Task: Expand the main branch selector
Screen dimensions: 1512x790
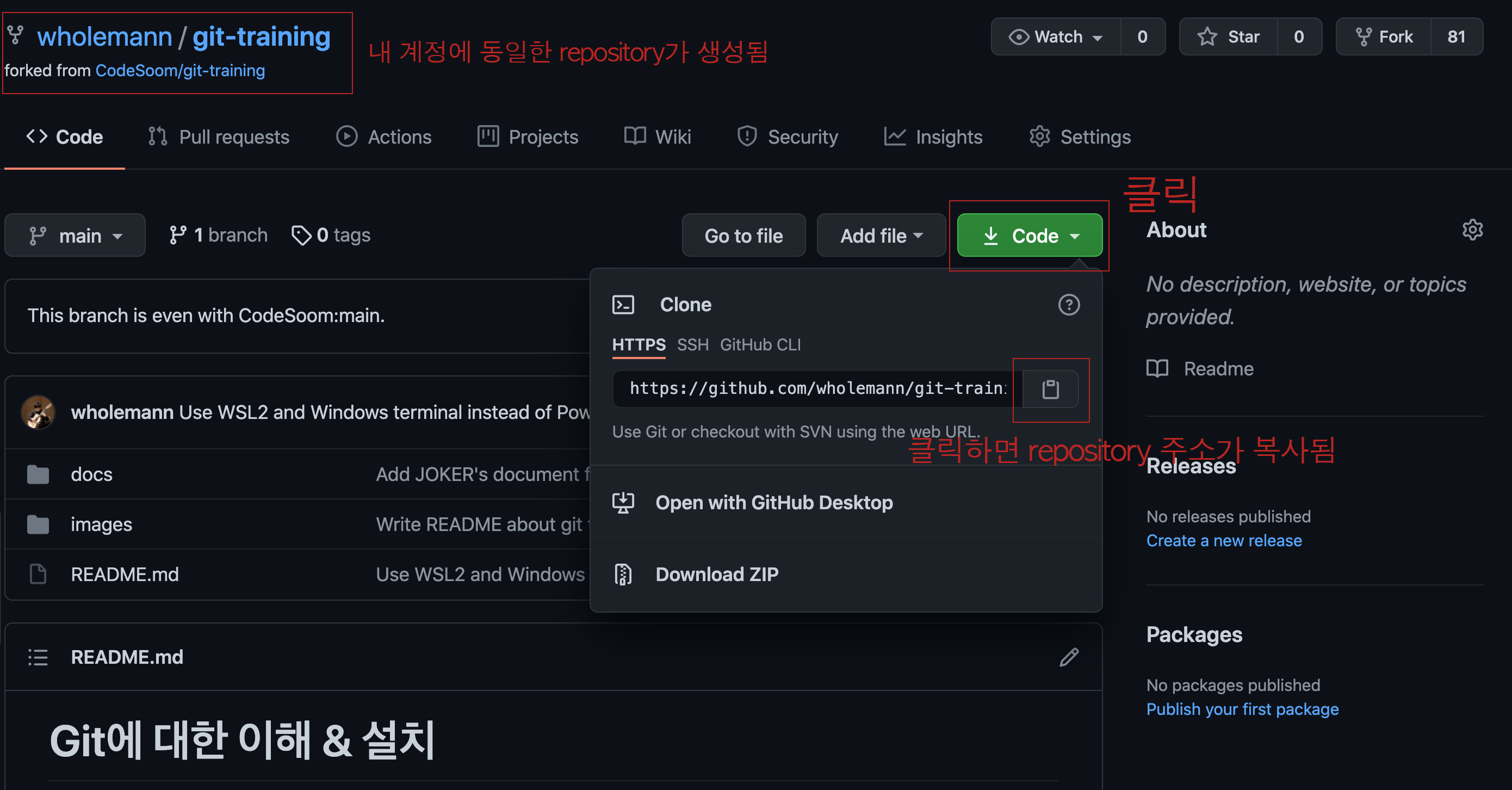Action: (75, 236)
